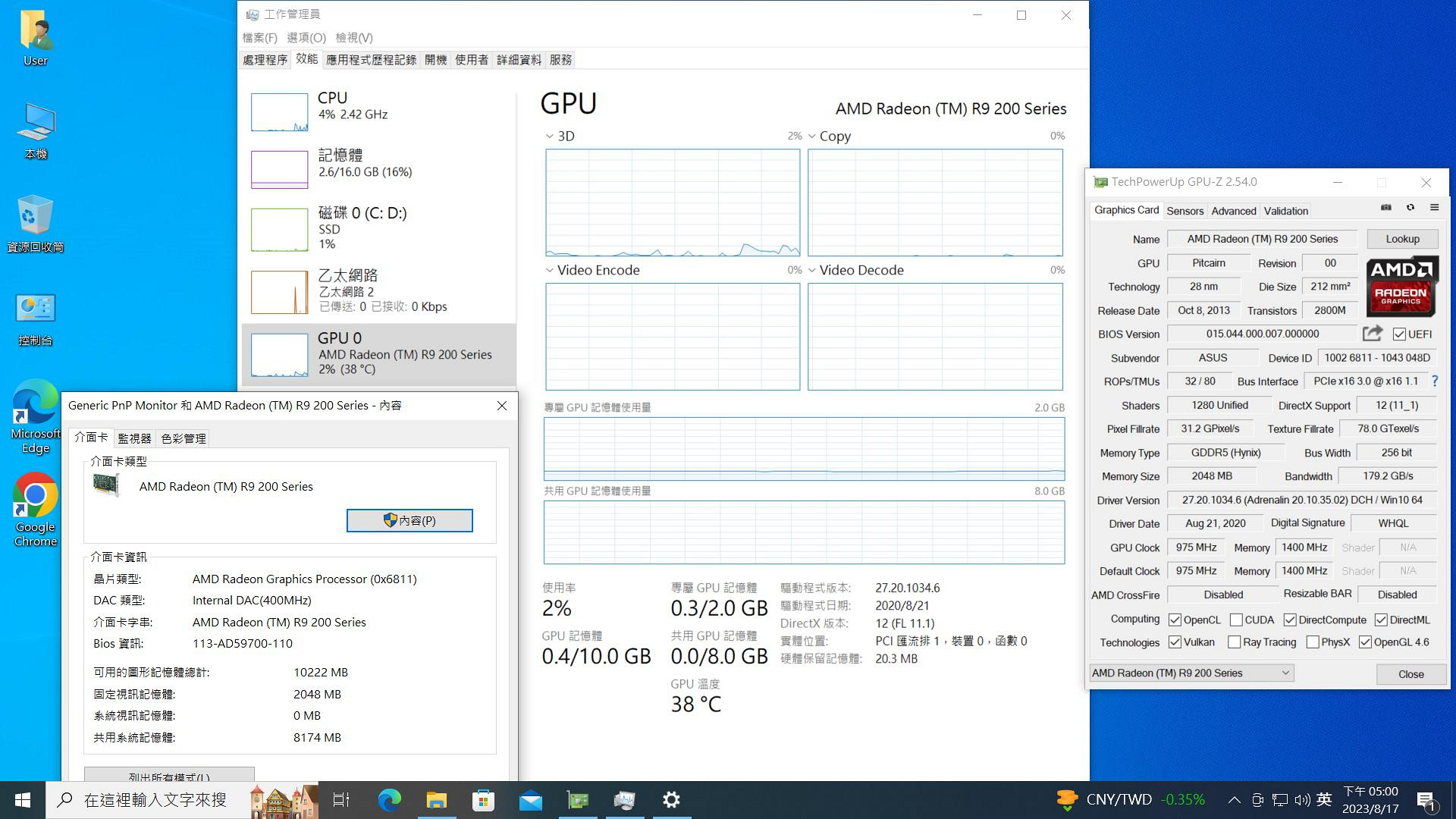
Task: Click the refresh icon in GPU-Z toolbar
Action: point(1410,207)
